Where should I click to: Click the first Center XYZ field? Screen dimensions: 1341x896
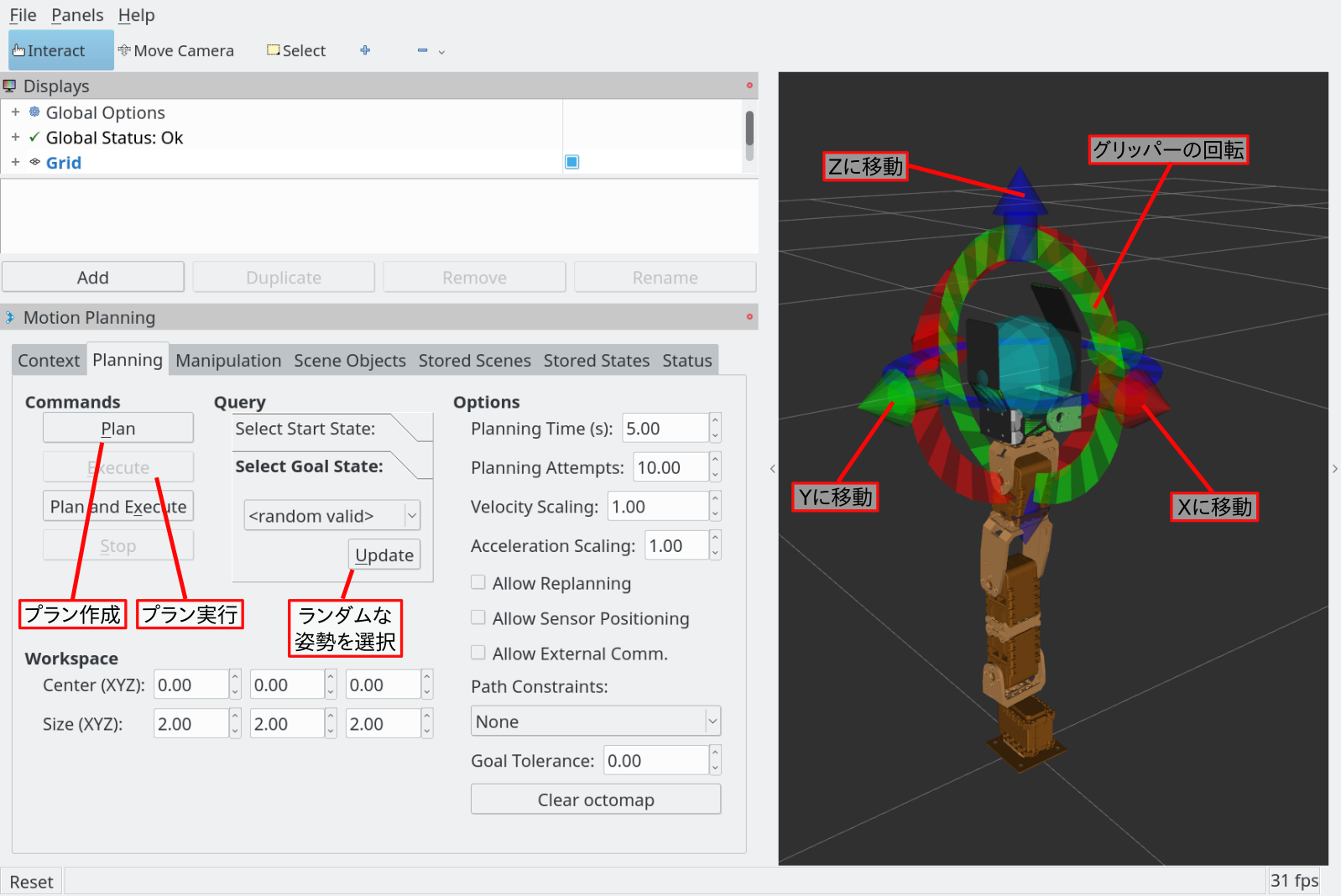click(191, 685)
